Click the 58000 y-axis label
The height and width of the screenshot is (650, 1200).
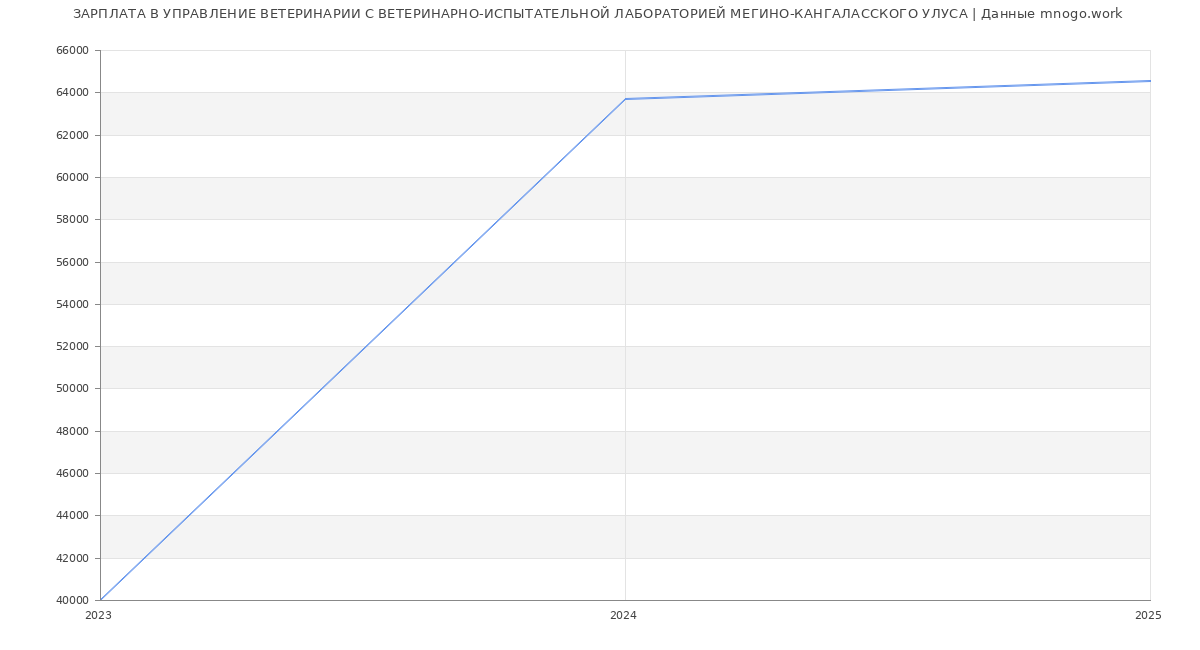pyautogui.click(x=72, y=220)
